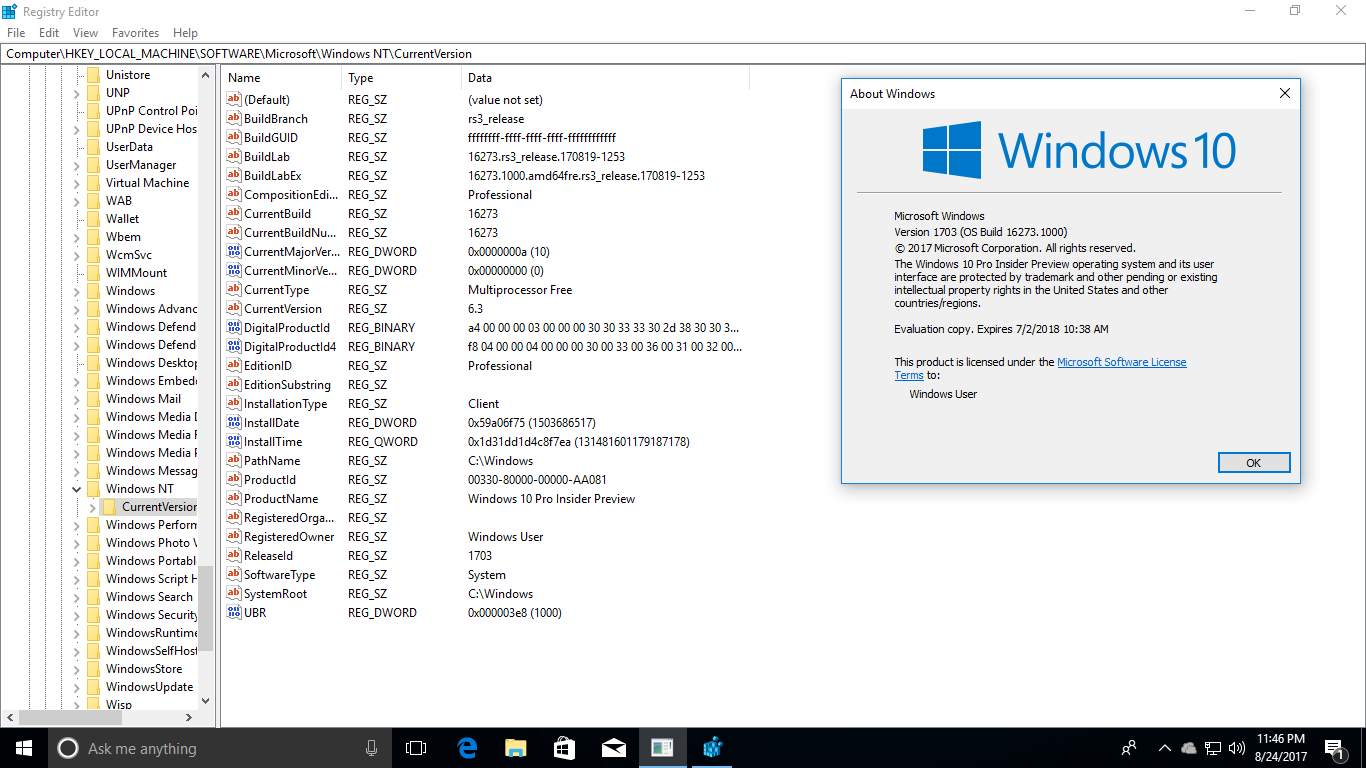Select the EditionID value row
1366x768 pixels.
tap(486, 365)
